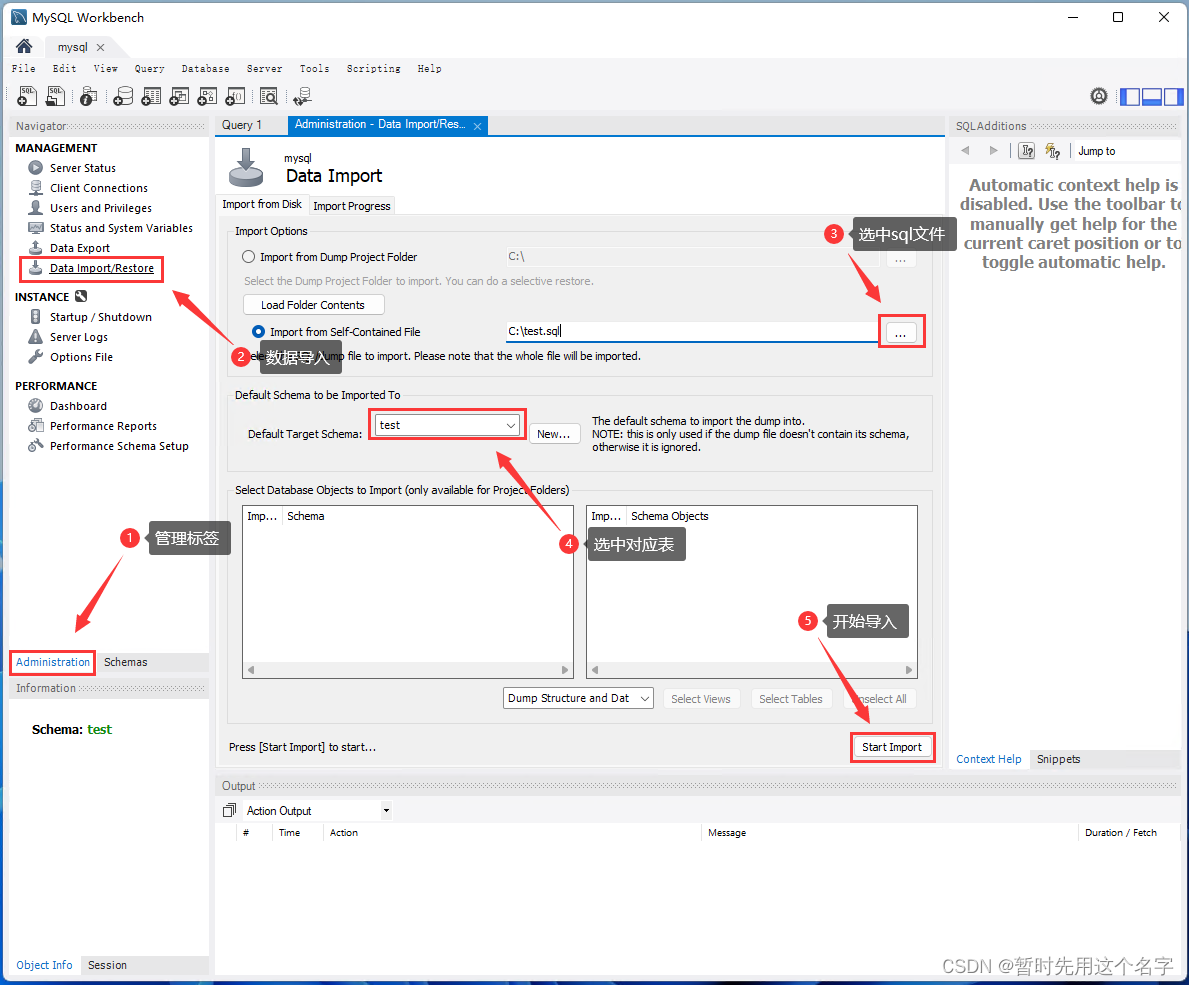Open Status and System Variables
Viewport: 1189px width, 985px height.
(x=121, y=228)
